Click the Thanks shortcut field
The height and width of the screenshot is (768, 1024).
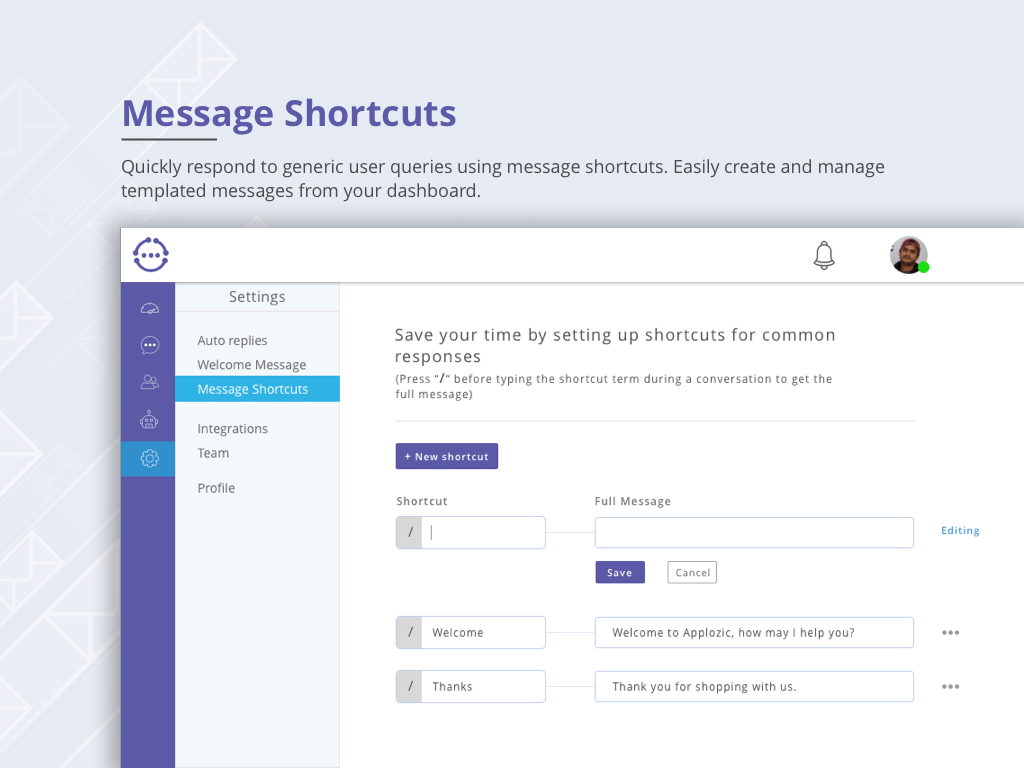pos(471,686)
